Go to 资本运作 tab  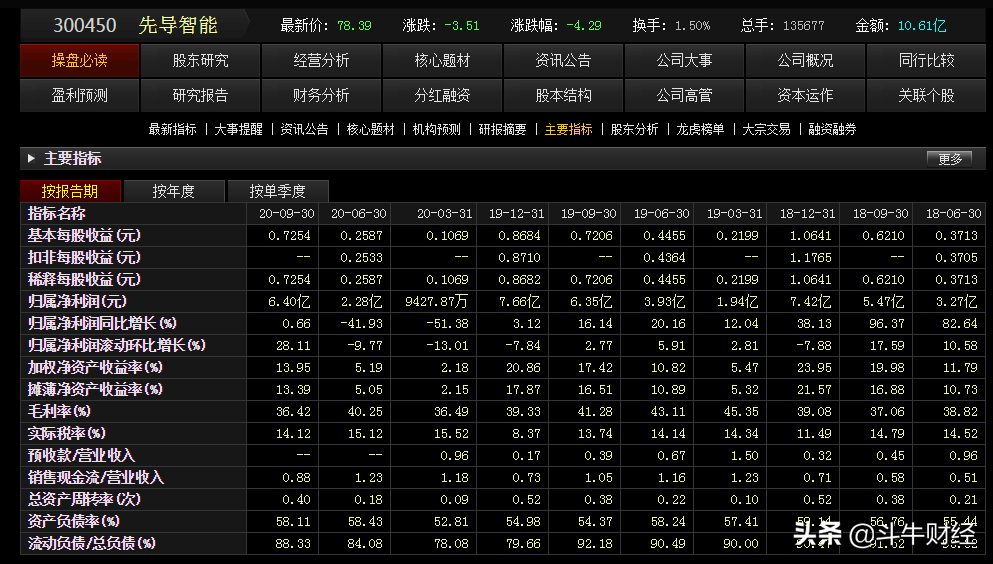click(805, 96)
